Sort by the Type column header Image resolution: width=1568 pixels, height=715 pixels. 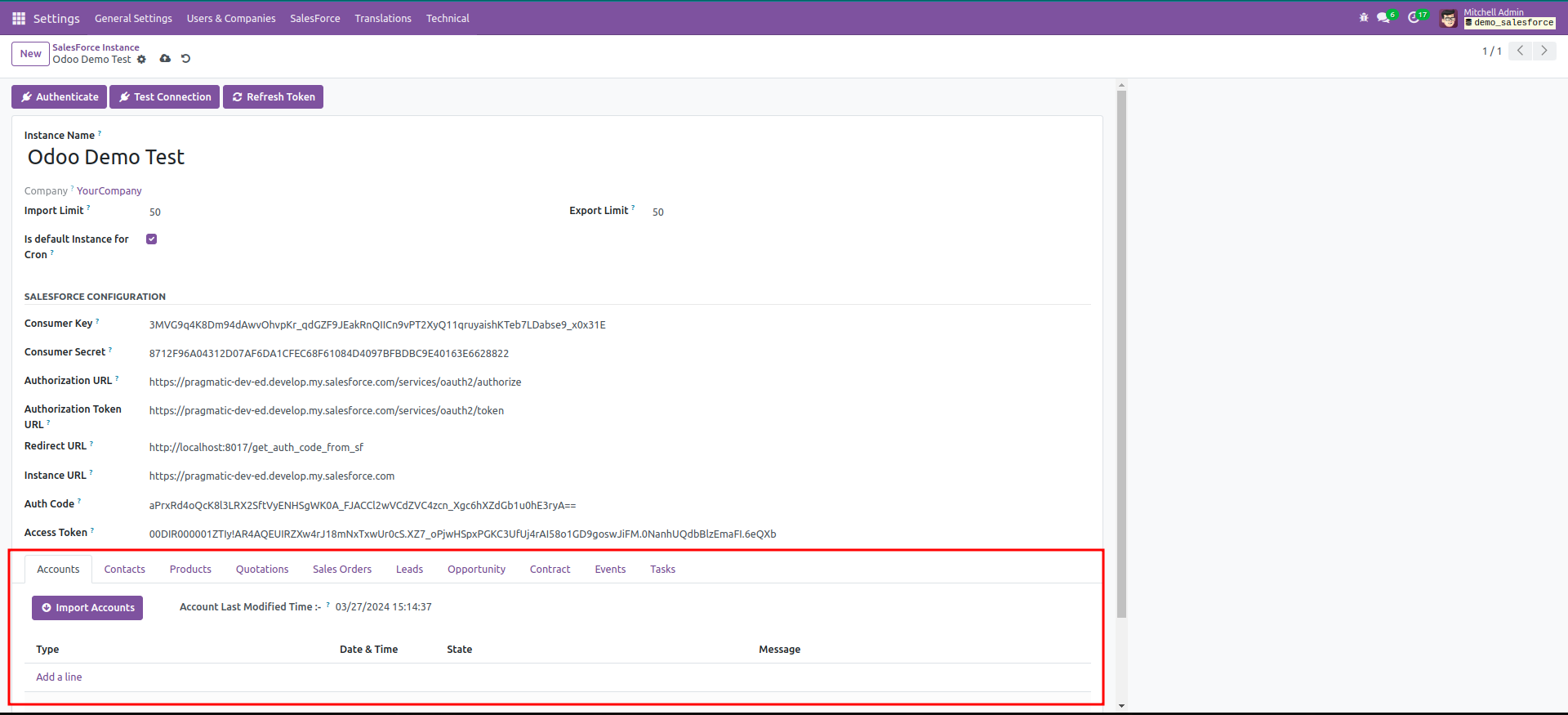point(47,650)
